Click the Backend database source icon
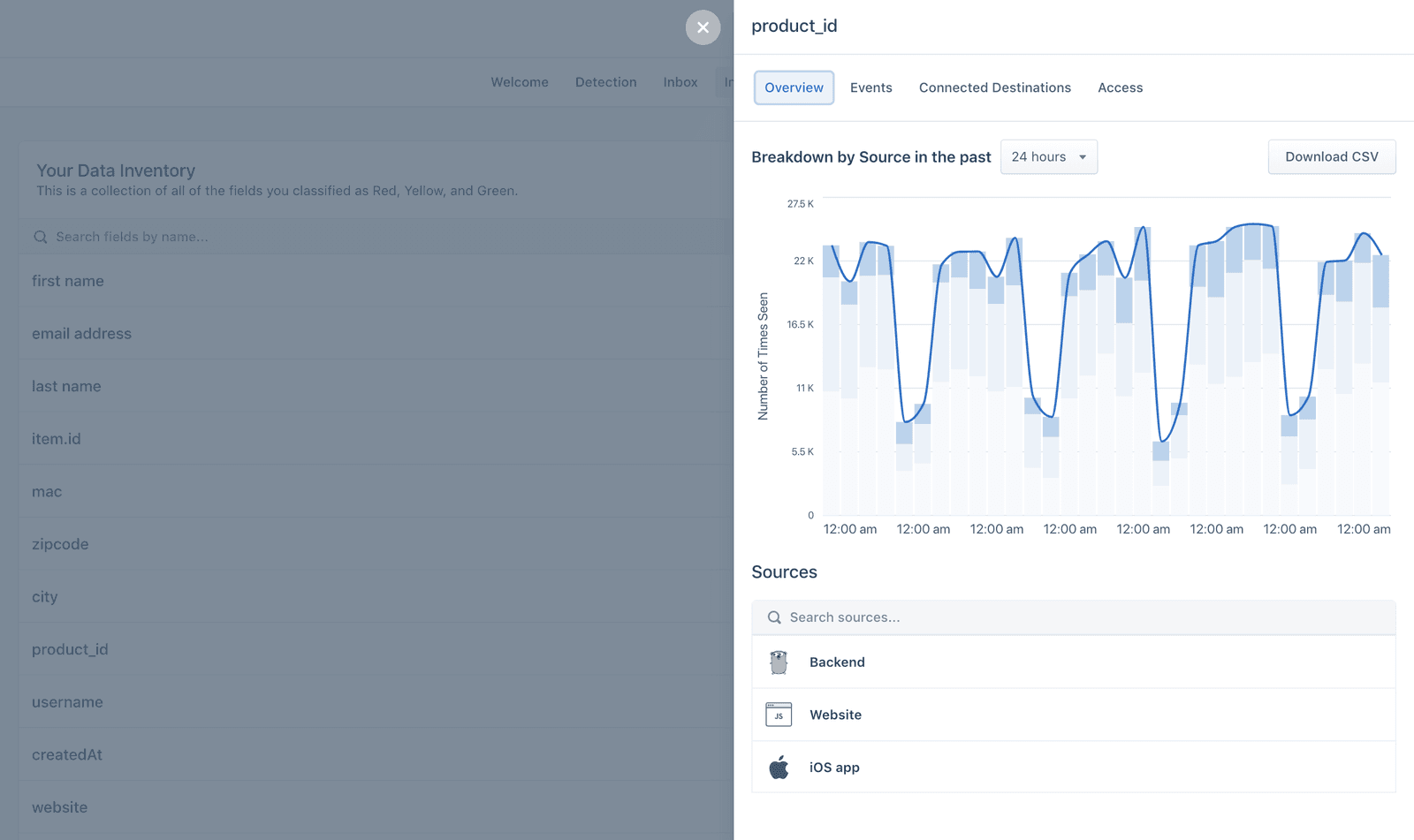 tap(779, 662)
